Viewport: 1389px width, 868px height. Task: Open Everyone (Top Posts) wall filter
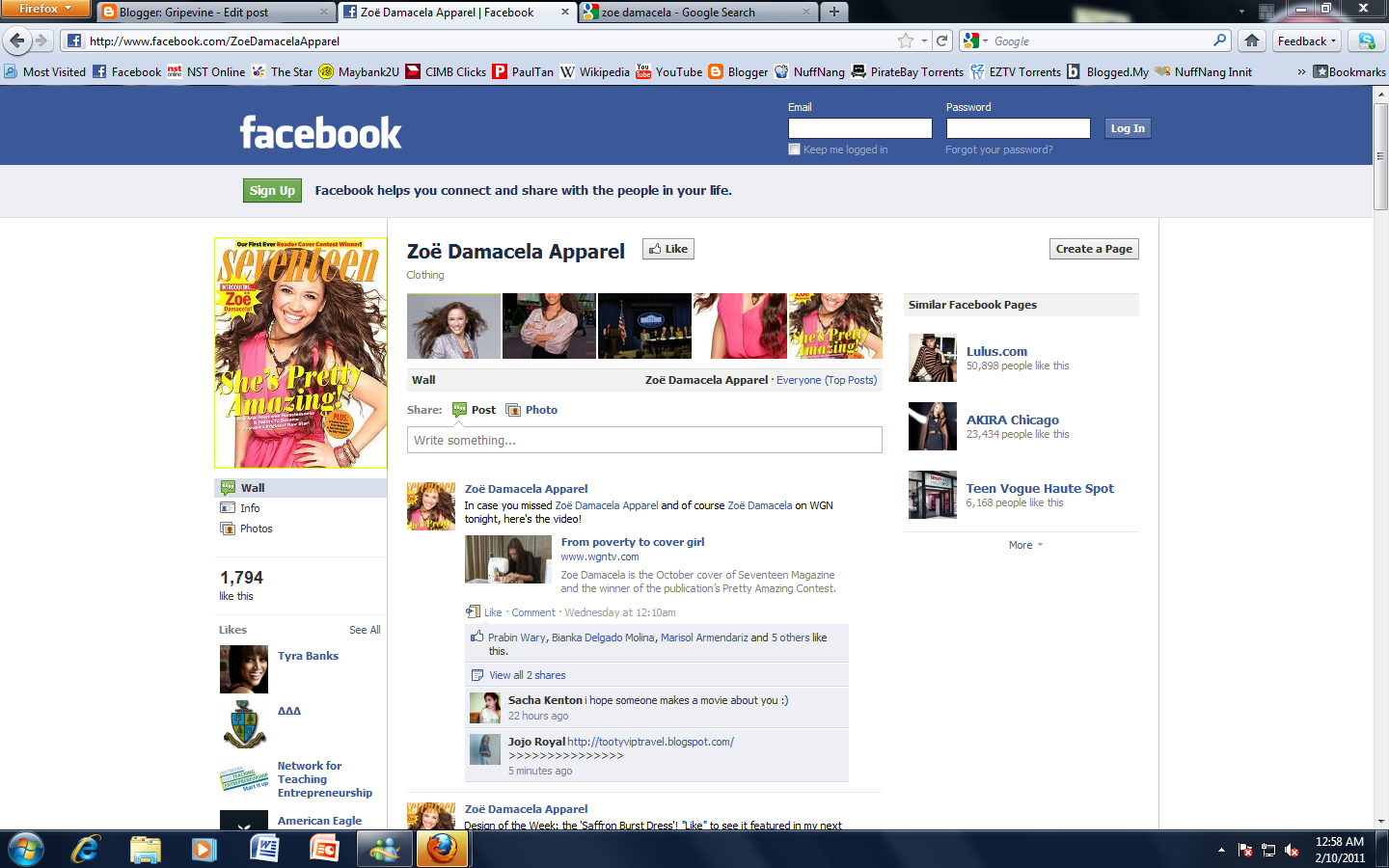(x=827, y=380)
